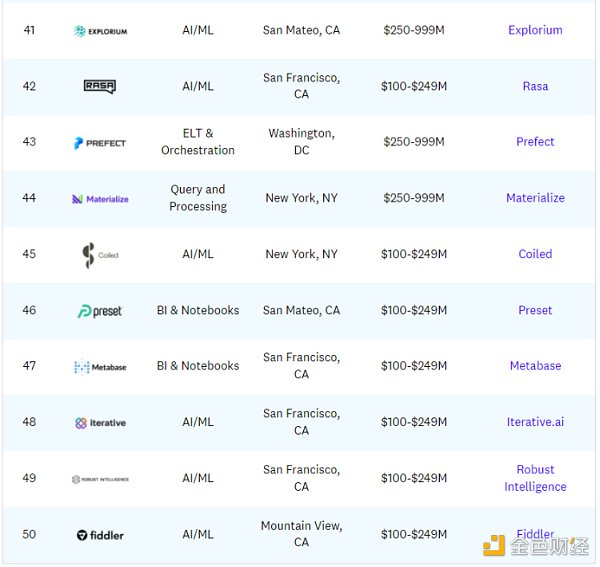Click $100-$249M valuation in Robust Intelligence row
This screenshot has height=567, width=600.
414,478
